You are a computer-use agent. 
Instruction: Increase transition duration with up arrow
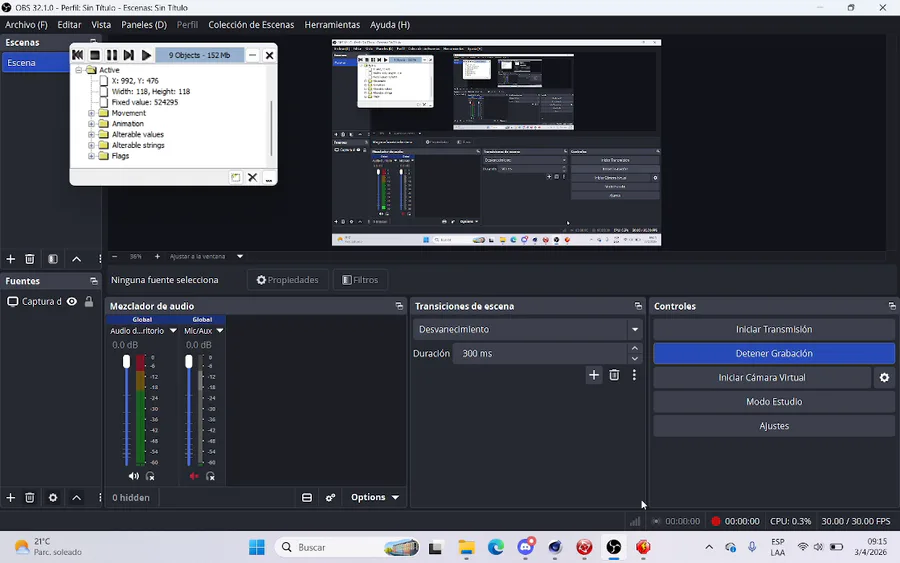pyautogui.click(x=634, y=348)
